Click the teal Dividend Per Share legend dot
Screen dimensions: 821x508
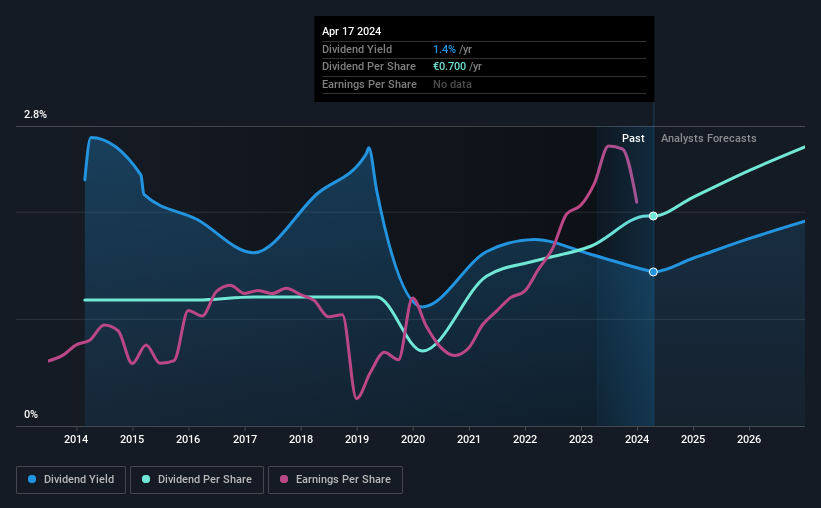click(x=146, y=479)
